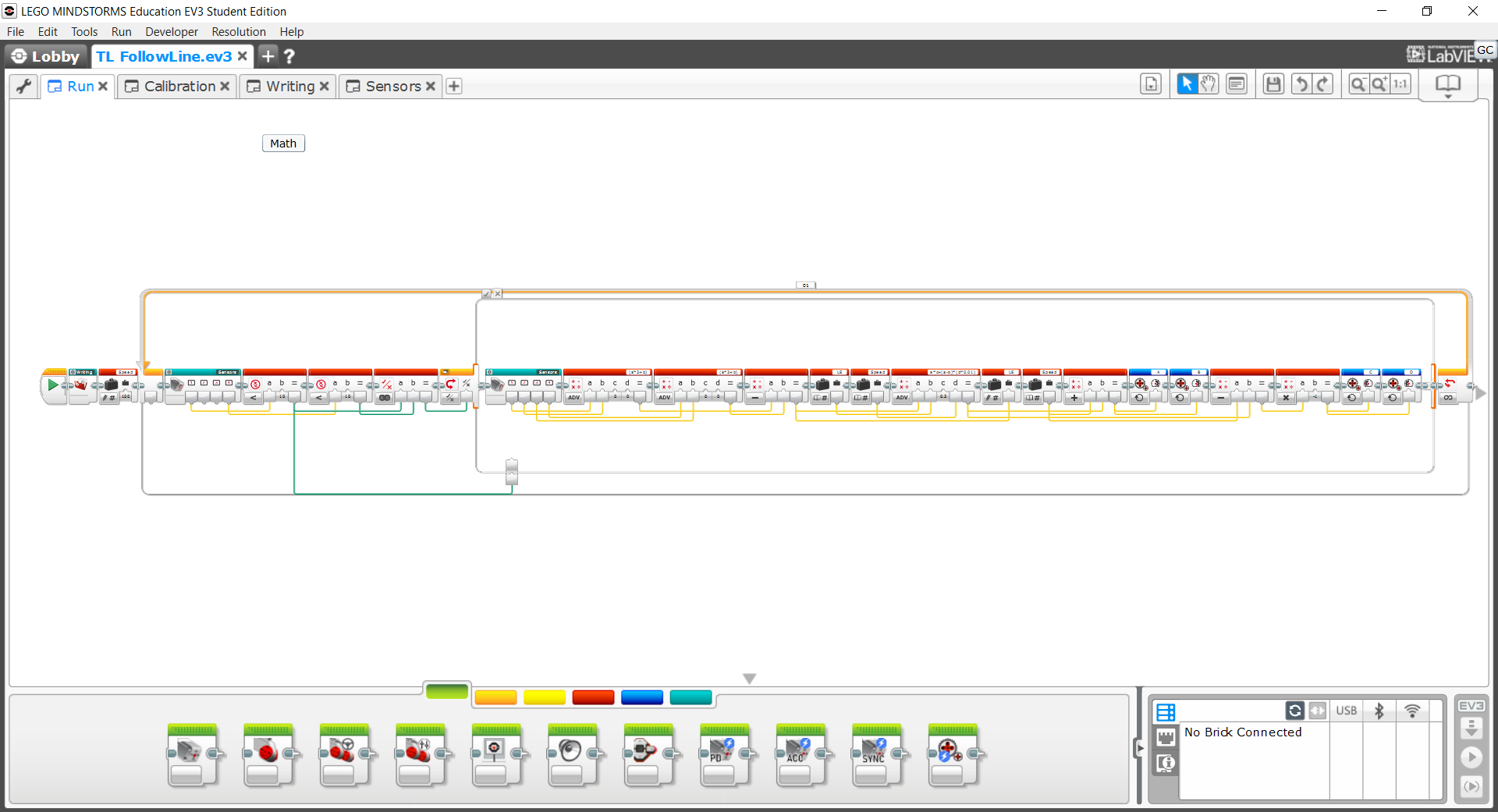This screenshot has height=812, width=1498.
Task: Select the teal My Blocks palette tab
Action: pyautogui.click(x=690, y=697)
